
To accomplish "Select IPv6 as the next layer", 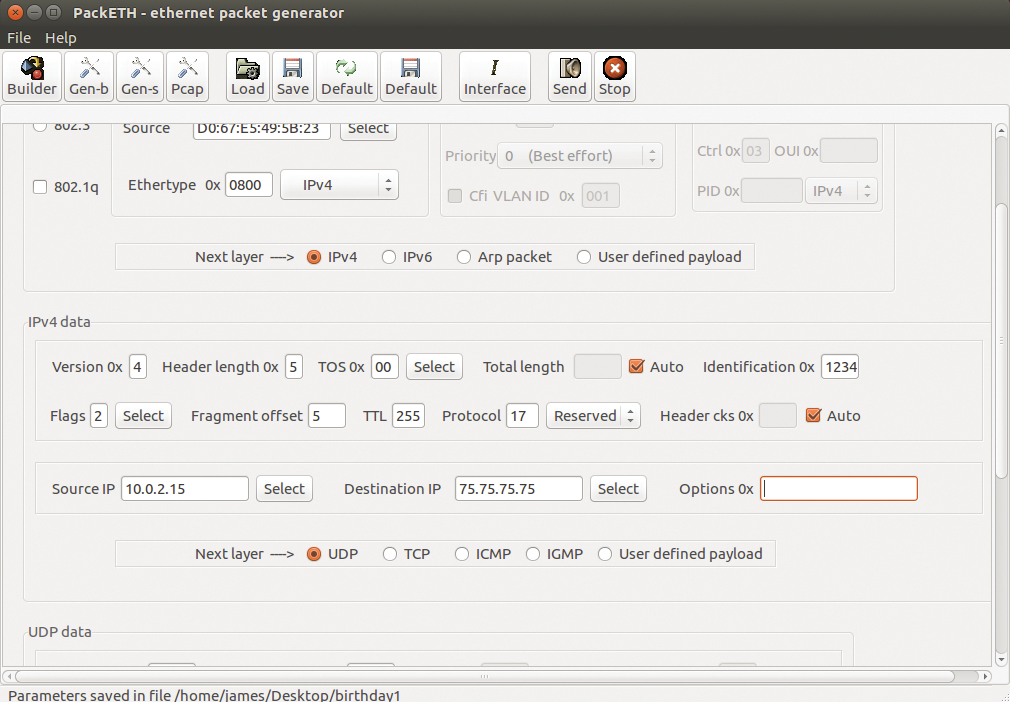I will point(389,256).
